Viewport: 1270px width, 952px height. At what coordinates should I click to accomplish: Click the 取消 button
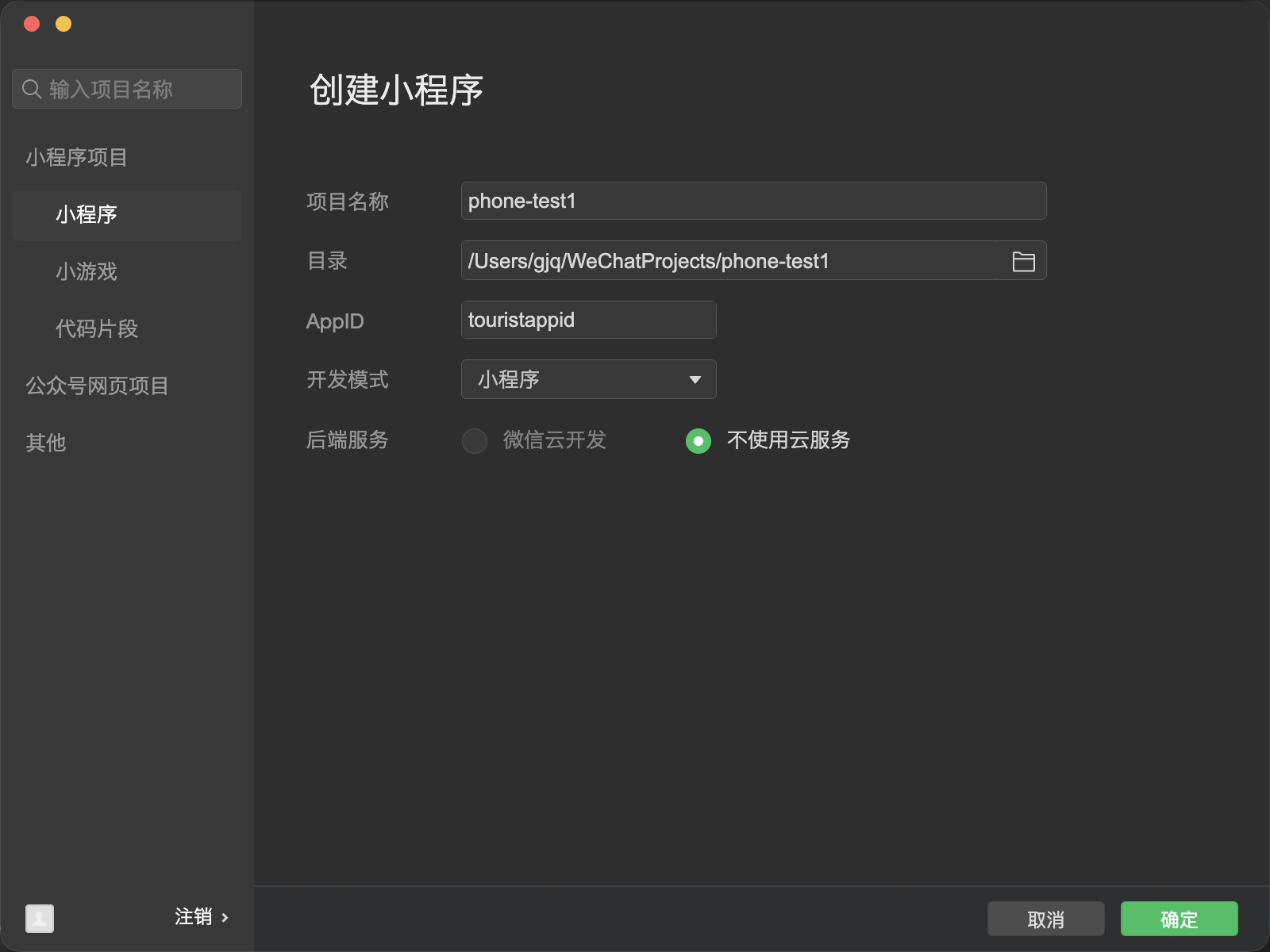click(x=1045, y=919)
